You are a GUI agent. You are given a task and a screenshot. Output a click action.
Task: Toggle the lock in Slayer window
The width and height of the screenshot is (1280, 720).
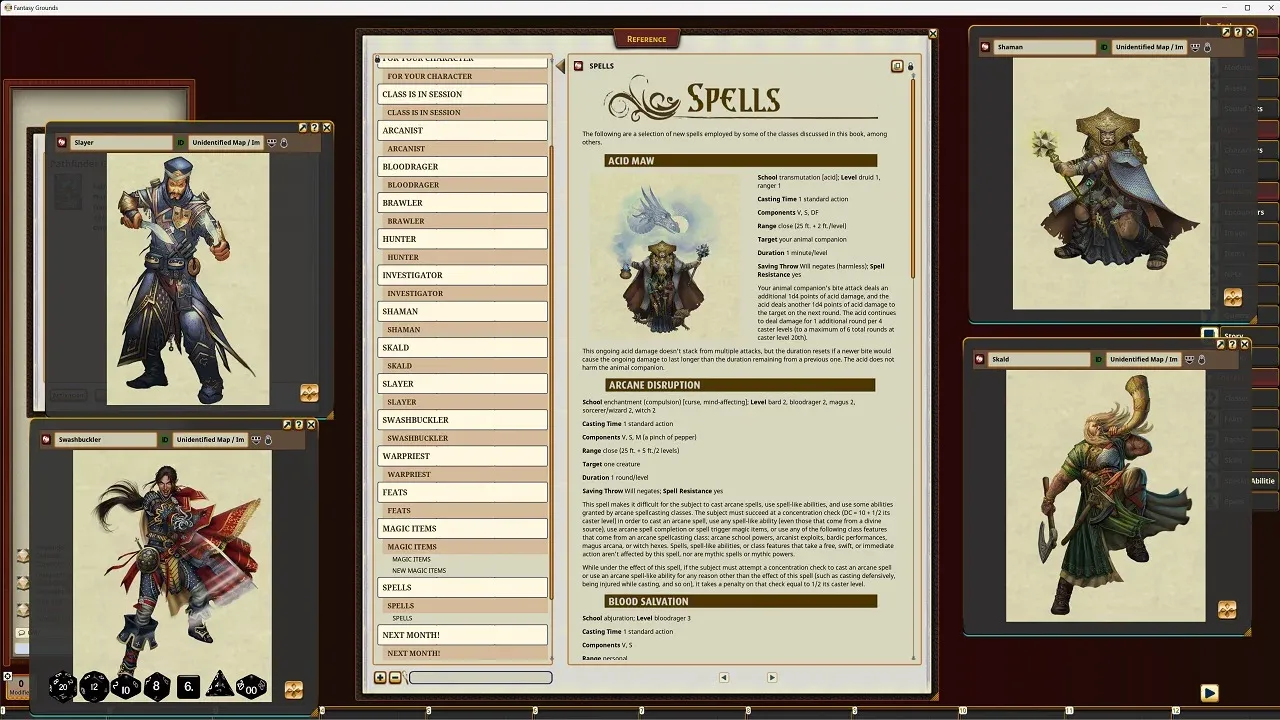coord(284,143)
